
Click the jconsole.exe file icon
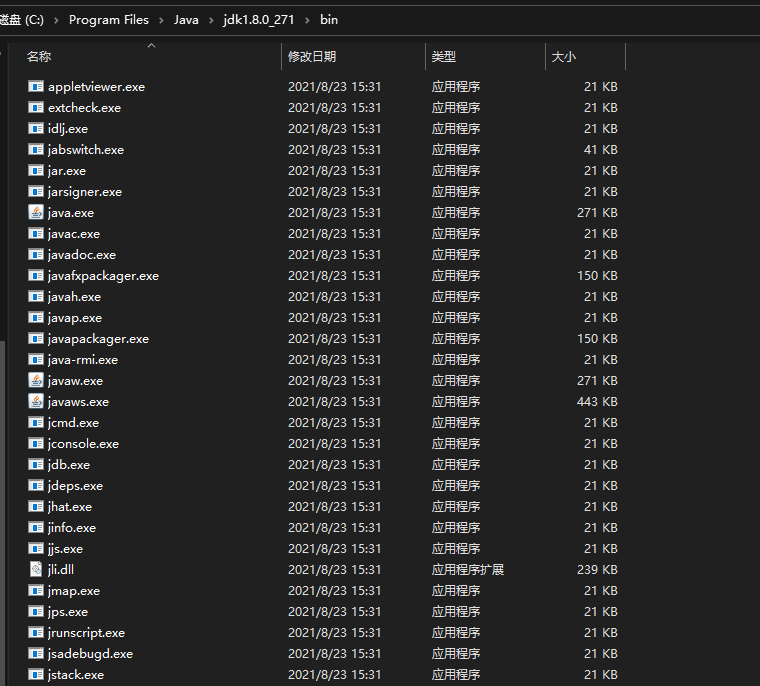click(x=36, y=443)
